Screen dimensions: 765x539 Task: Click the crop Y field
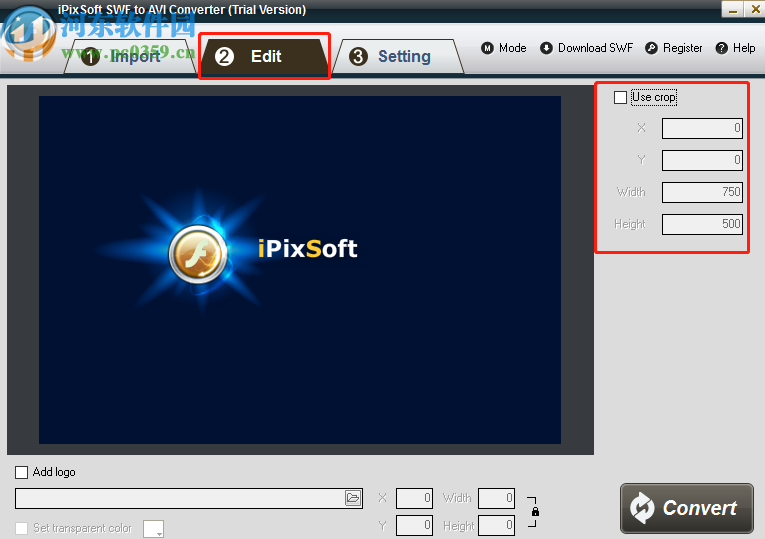(x=702, y=160)
